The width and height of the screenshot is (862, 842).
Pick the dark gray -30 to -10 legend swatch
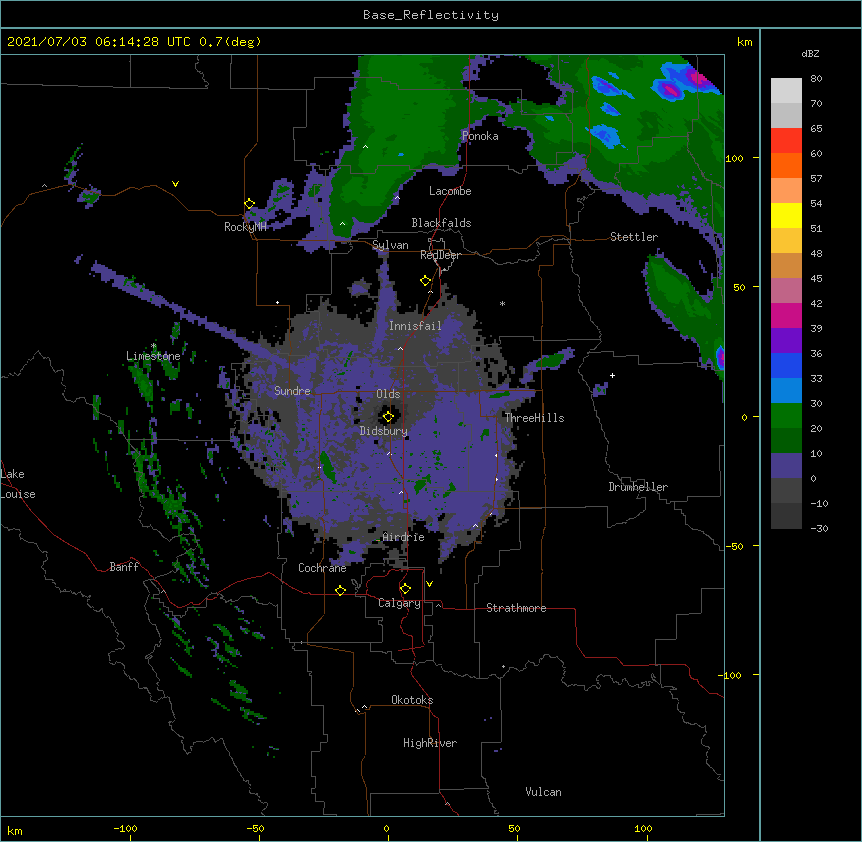click(786, 516)
